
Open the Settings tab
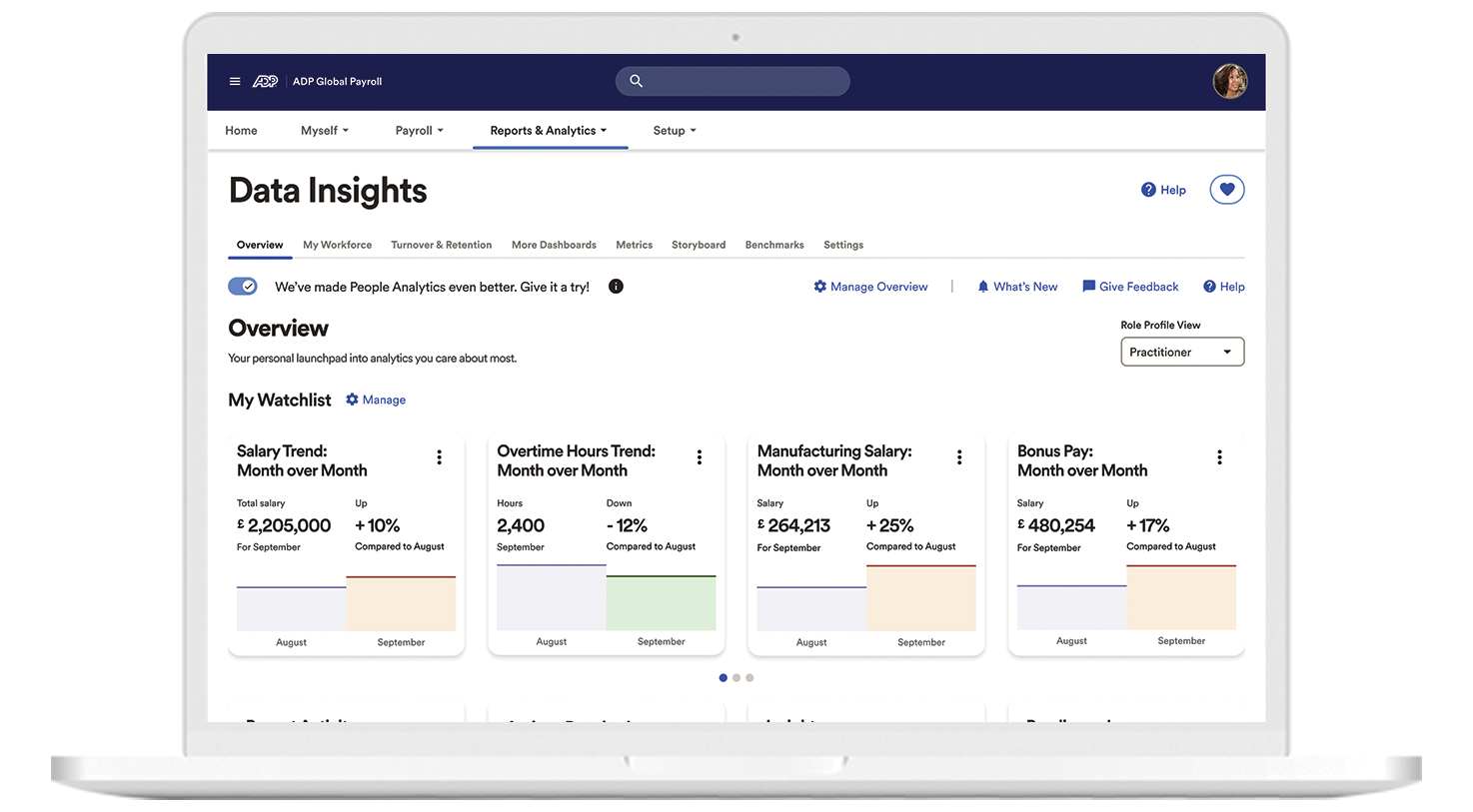(x=843, y=245)
